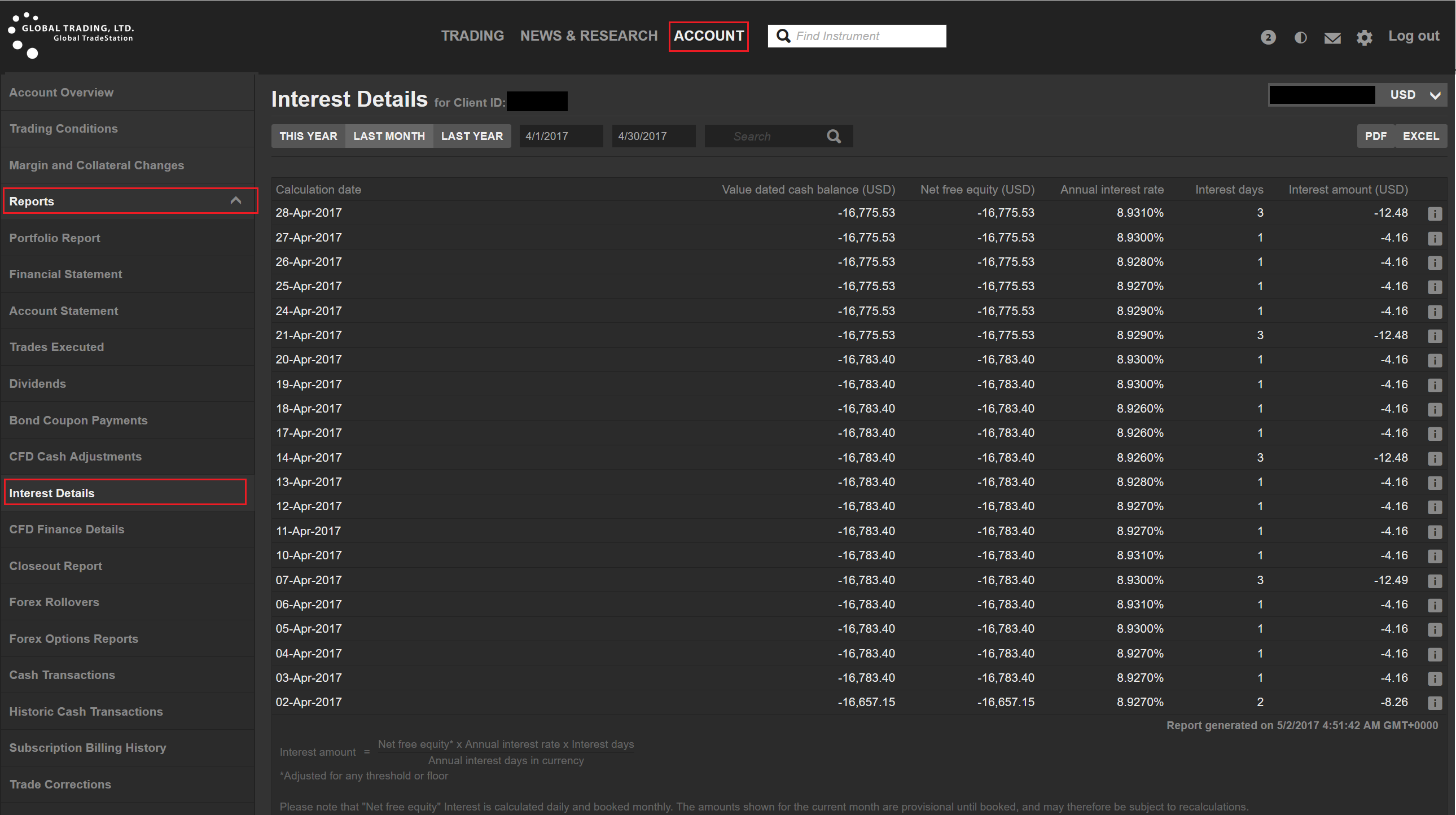Toggle the contrast theme icon

(1300, 37)
